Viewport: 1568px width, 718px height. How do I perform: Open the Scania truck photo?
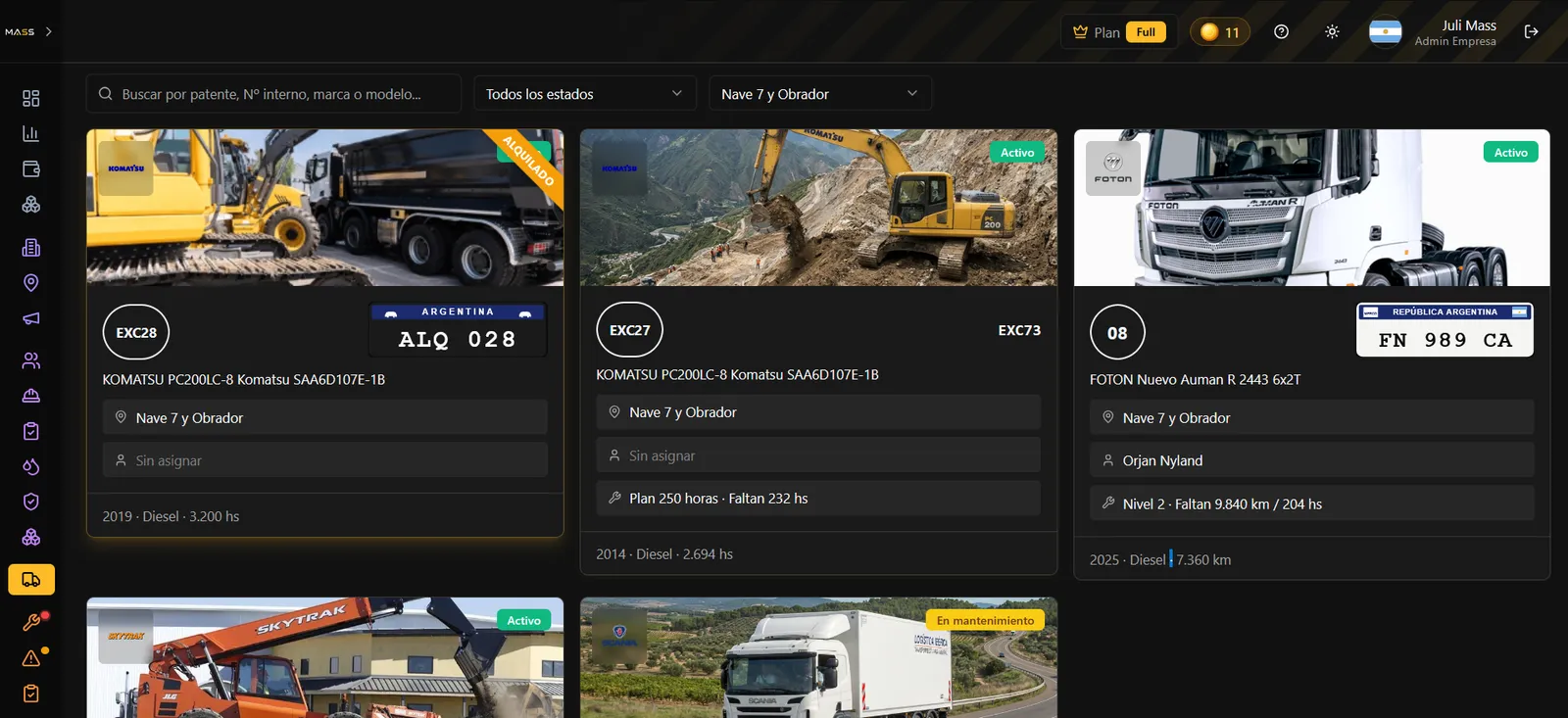tap(818, 657)
